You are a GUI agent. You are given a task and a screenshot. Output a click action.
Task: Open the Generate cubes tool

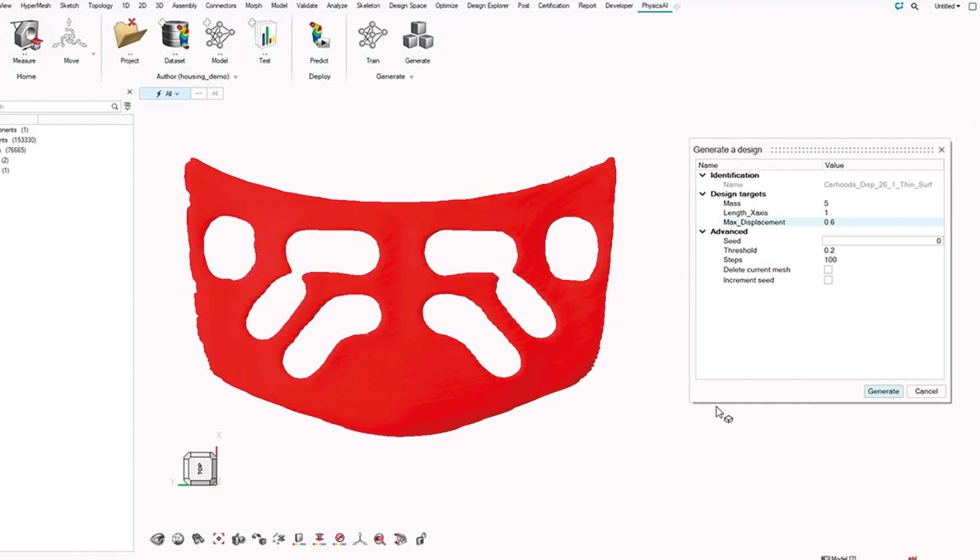(x=418, y=35)
